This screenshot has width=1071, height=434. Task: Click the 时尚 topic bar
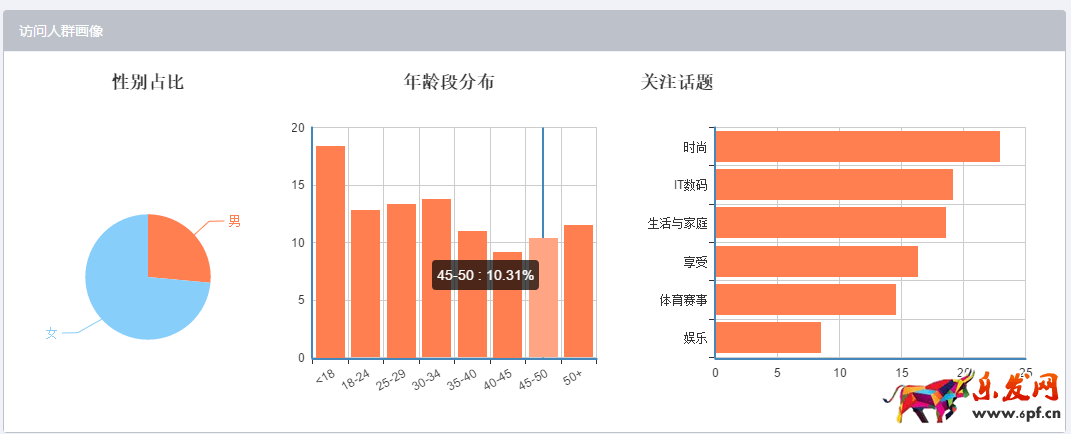point(857,146)
